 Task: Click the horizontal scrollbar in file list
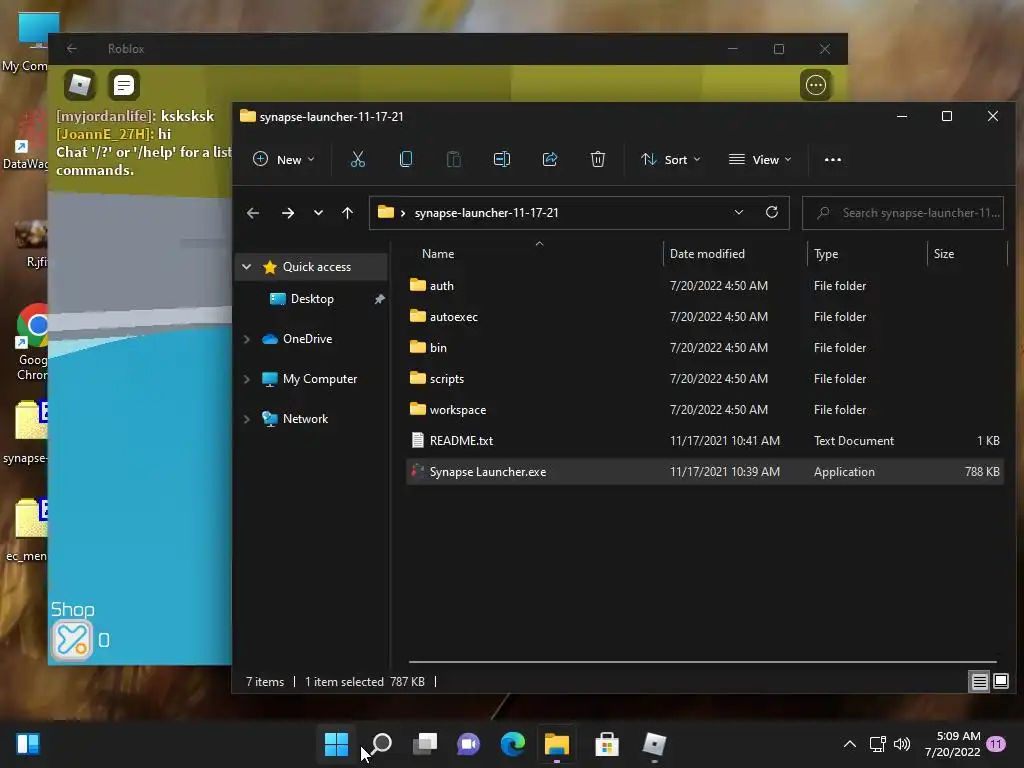[x=703, y=662]
